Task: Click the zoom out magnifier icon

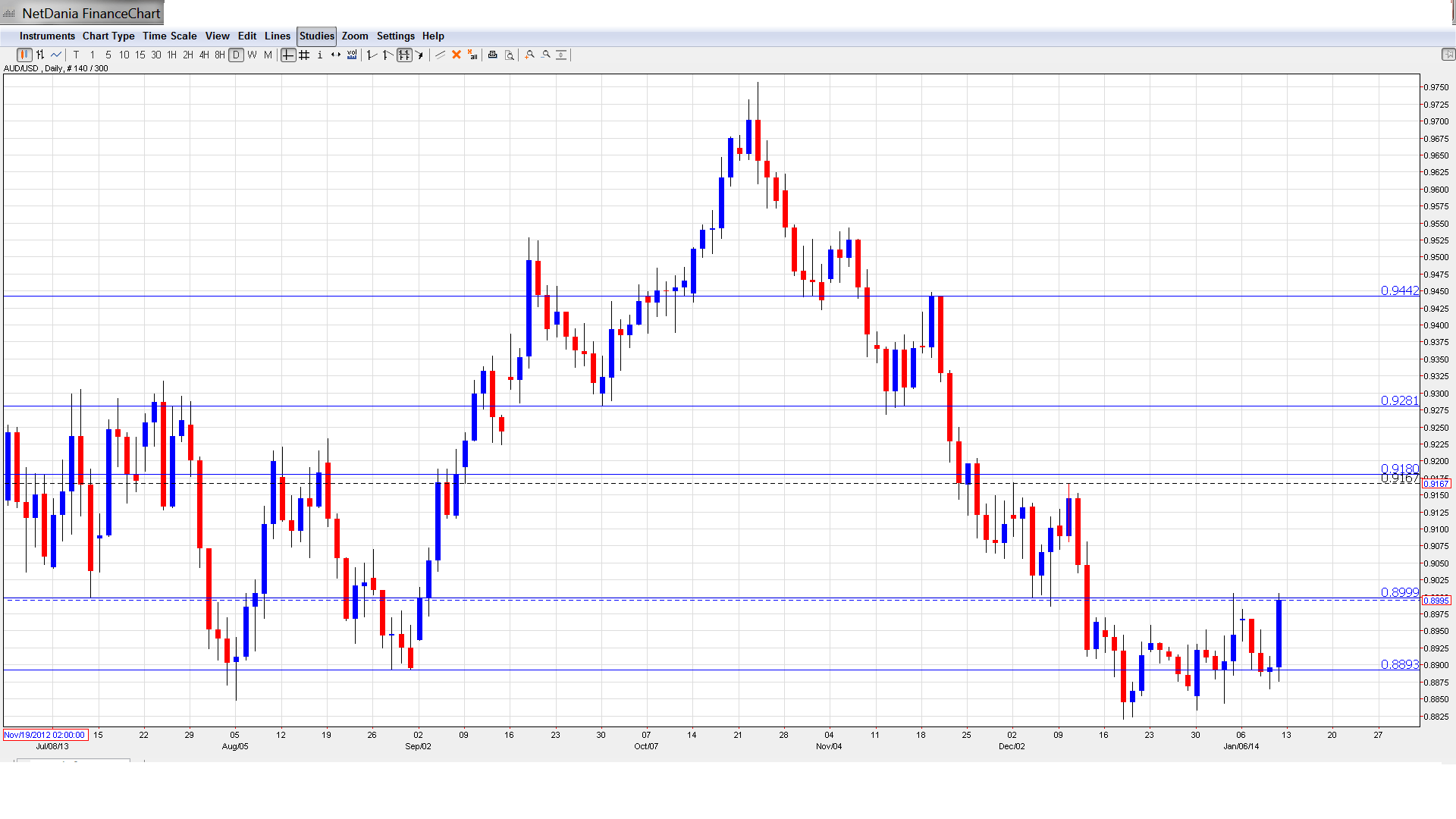Action: point(546,55)
